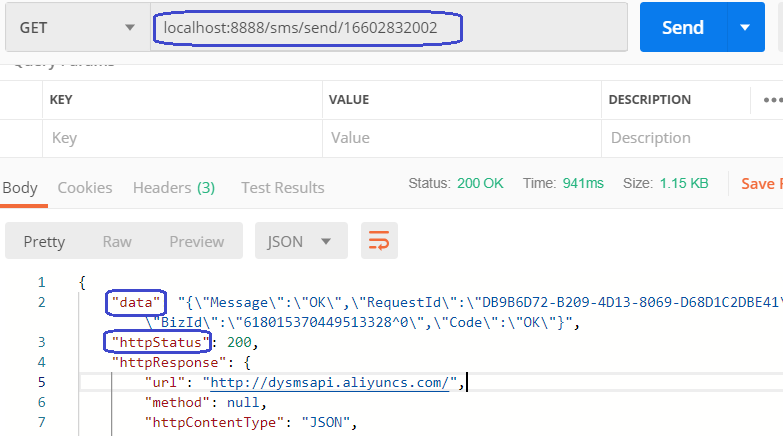Click the "method" key in response
This screenshot has height=436, width=783.
click(178, 403)
